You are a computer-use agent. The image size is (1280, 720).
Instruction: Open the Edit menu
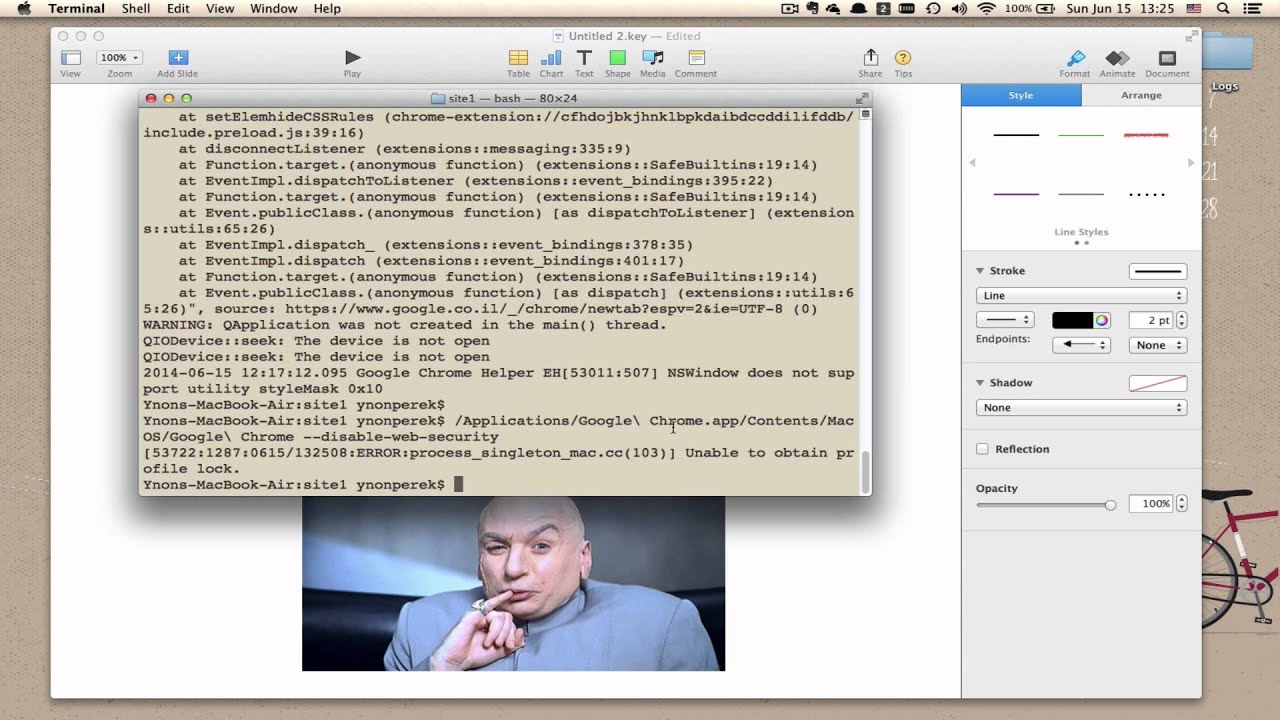[x=178, y=8]
